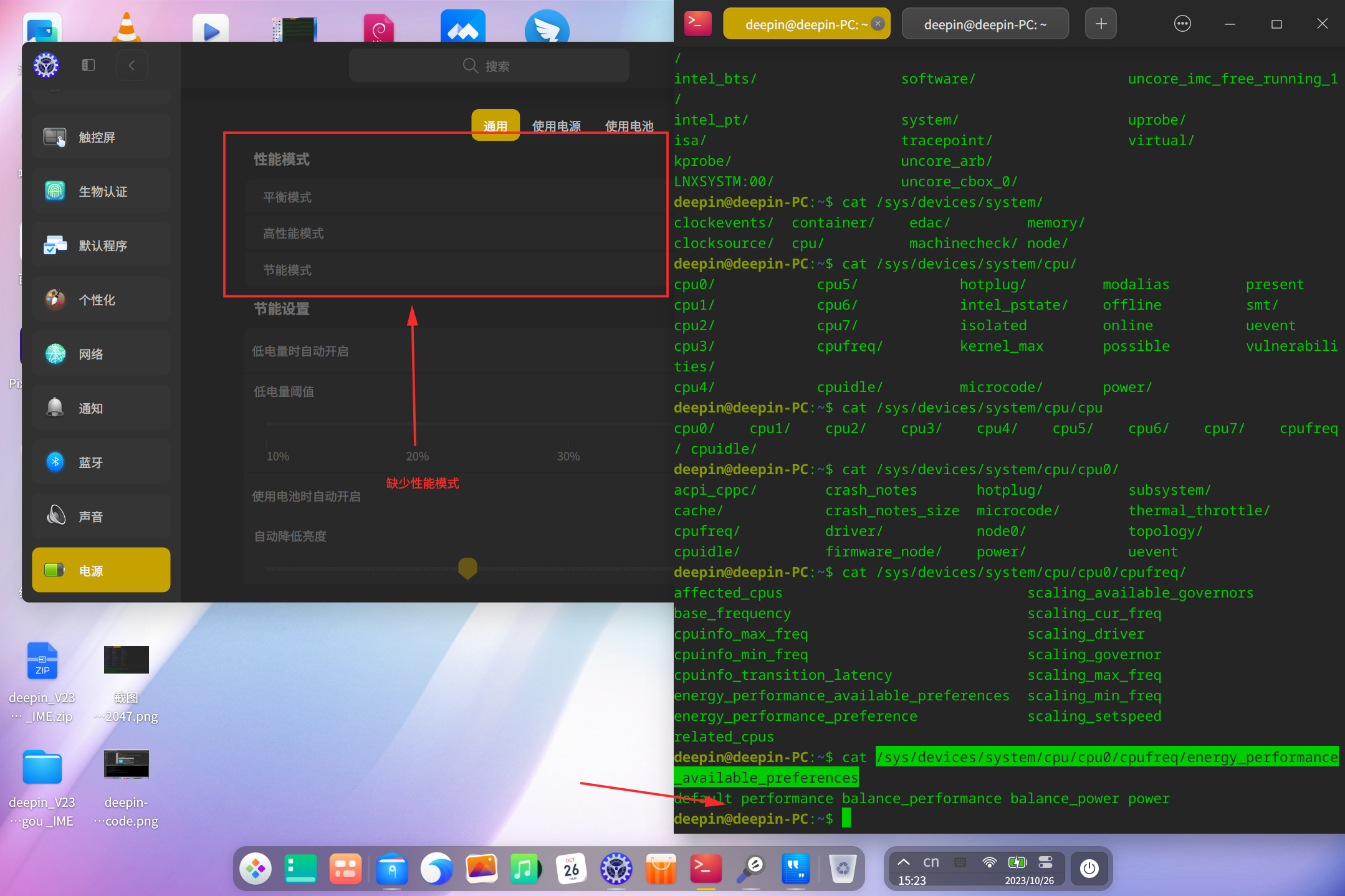
Task: Open the calendar showing October 26 in dock
Action: pyautogui.click(x=571, y=869)
